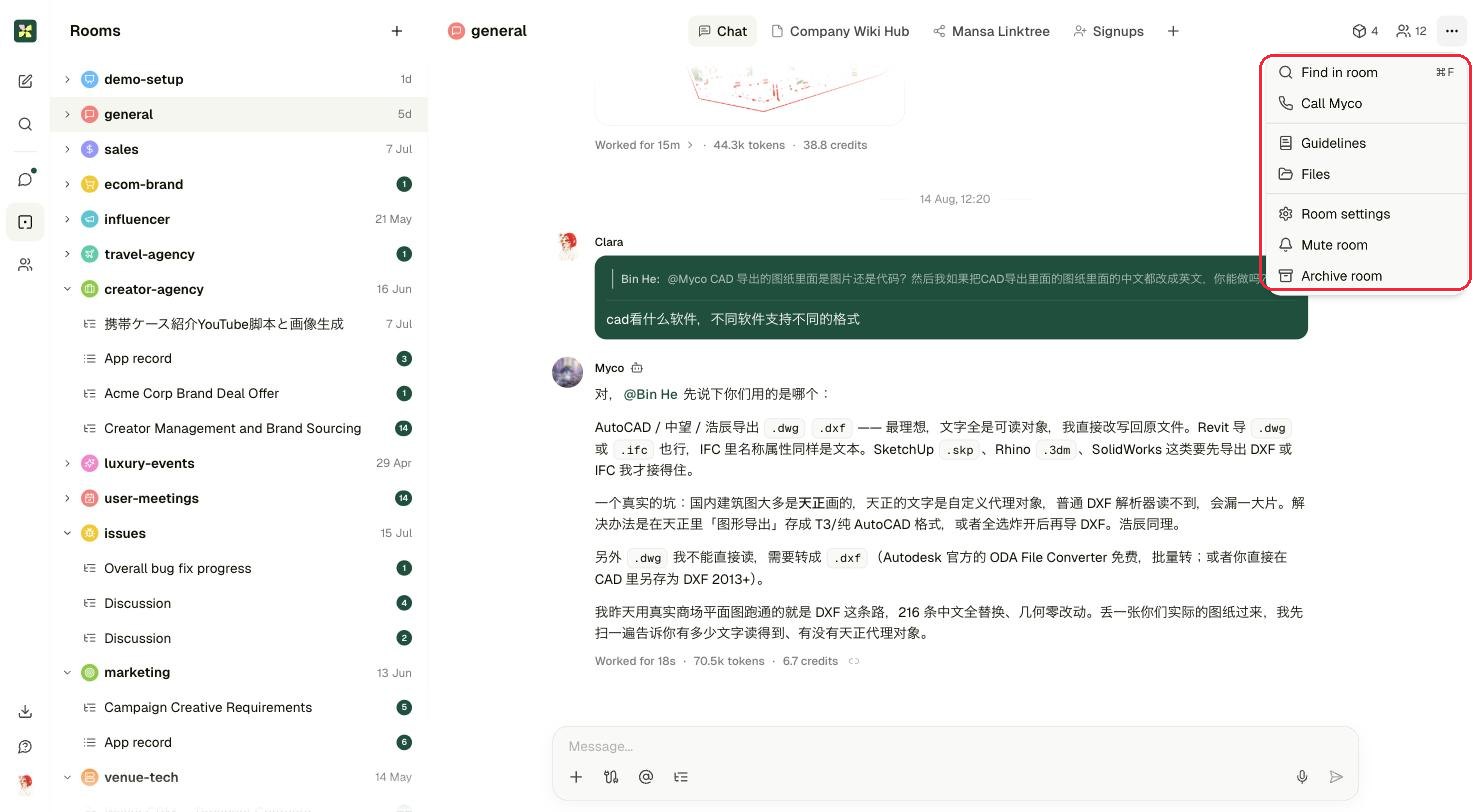Open the cube icon showing 4
Image resolution: width=1483 pixels, height=812 pixels.
pos(1365,31)
